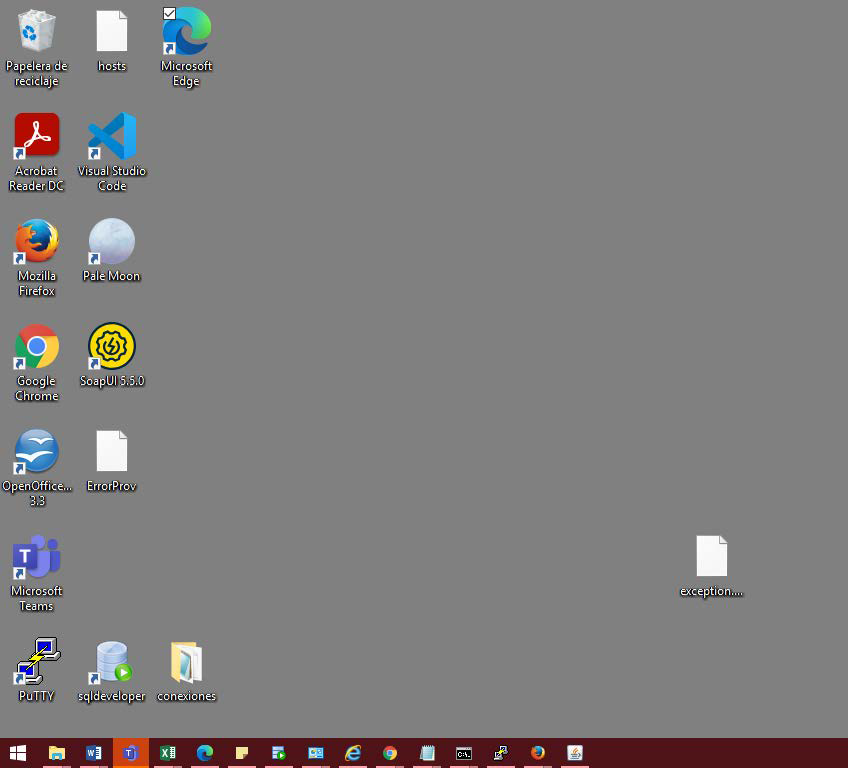This screenshot has width=848, height=768.
Task: Select the Pale Moon browser shortcut
Action: tap(111, 241)
